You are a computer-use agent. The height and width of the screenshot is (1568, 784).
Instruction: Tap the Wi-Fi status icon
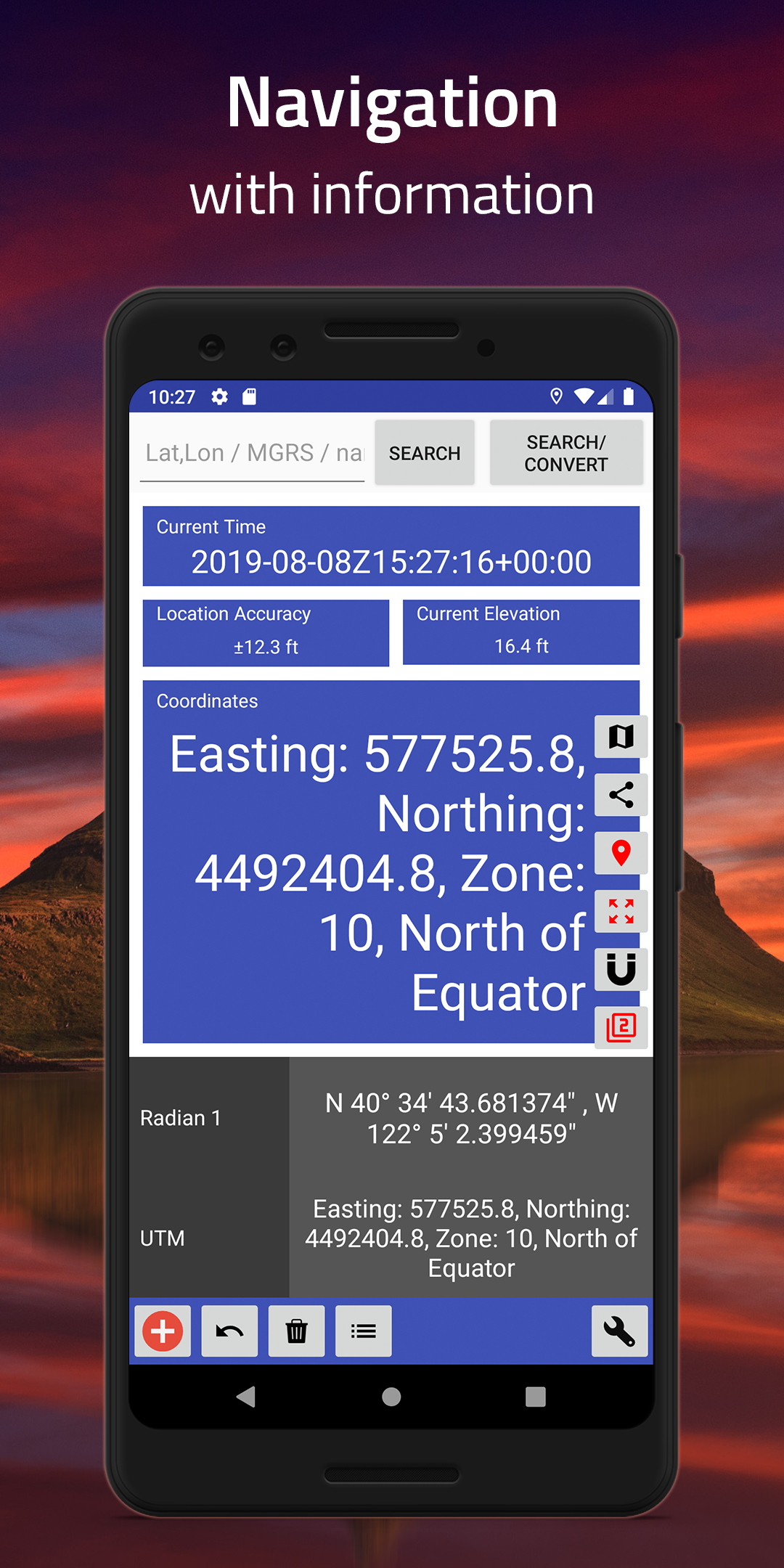click(x=584, y=396)
